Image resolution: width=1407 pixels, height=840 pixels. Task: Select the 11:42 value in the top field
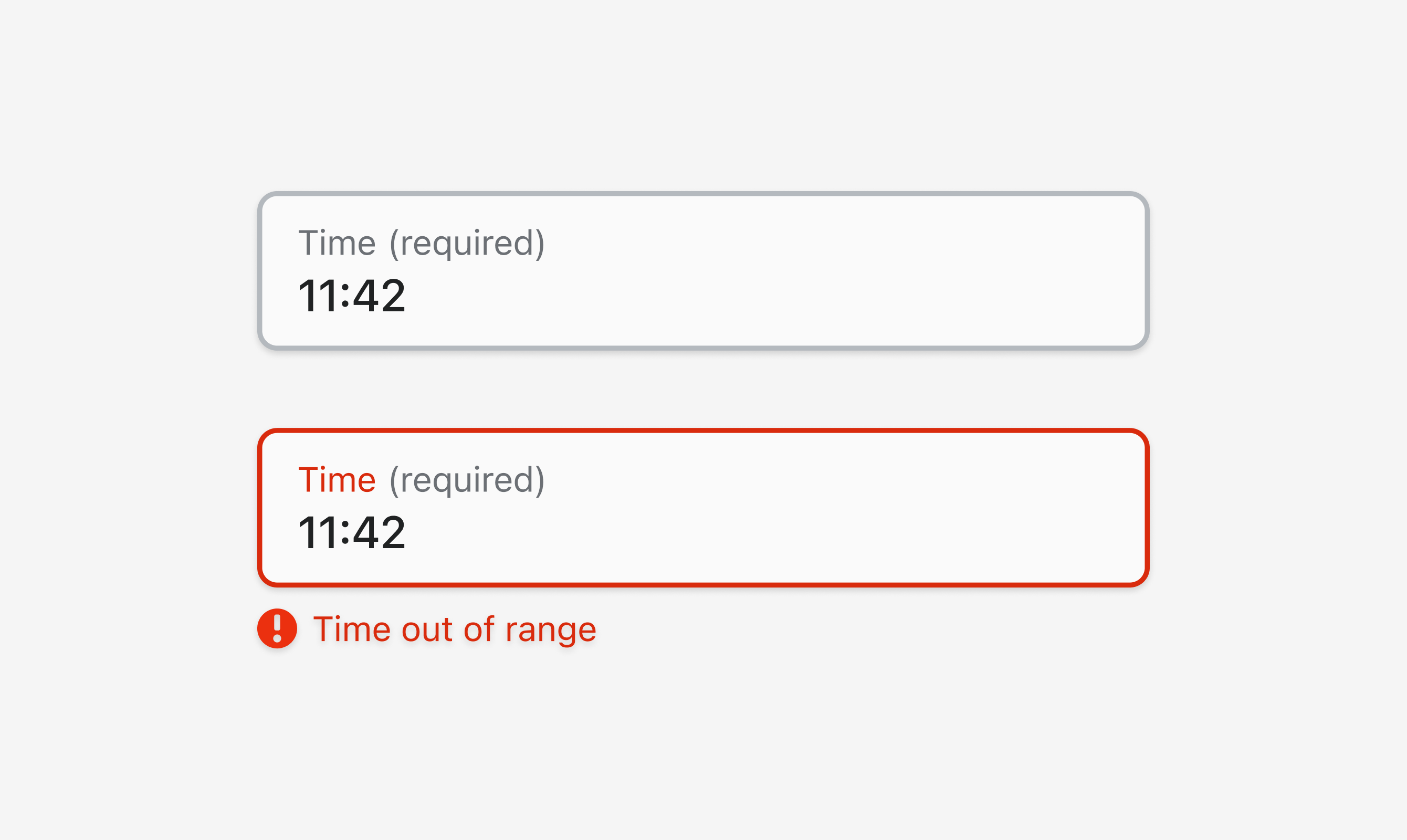tap(351, 296)
